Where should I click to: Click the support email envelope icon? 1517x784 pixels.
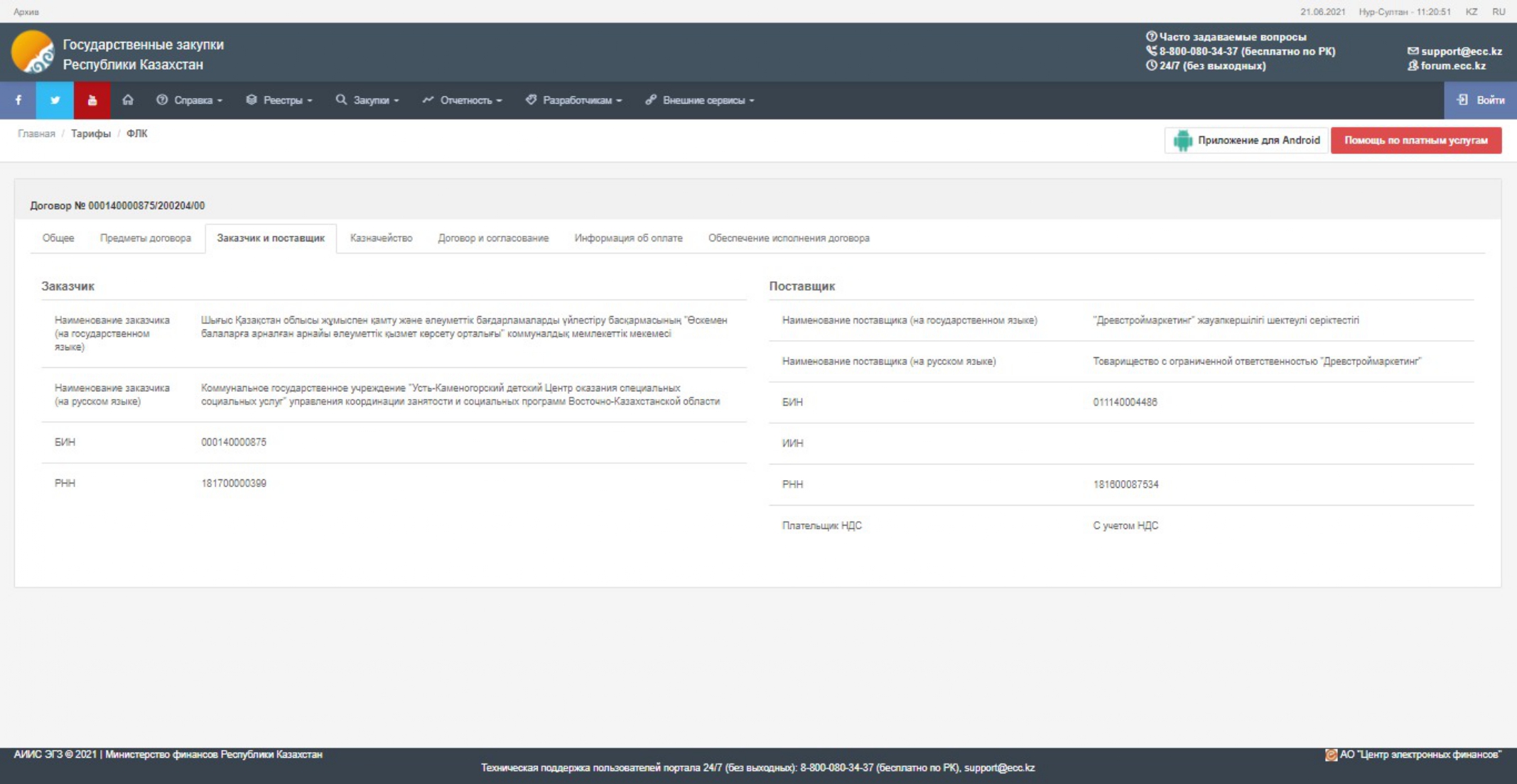(1413, 51)
